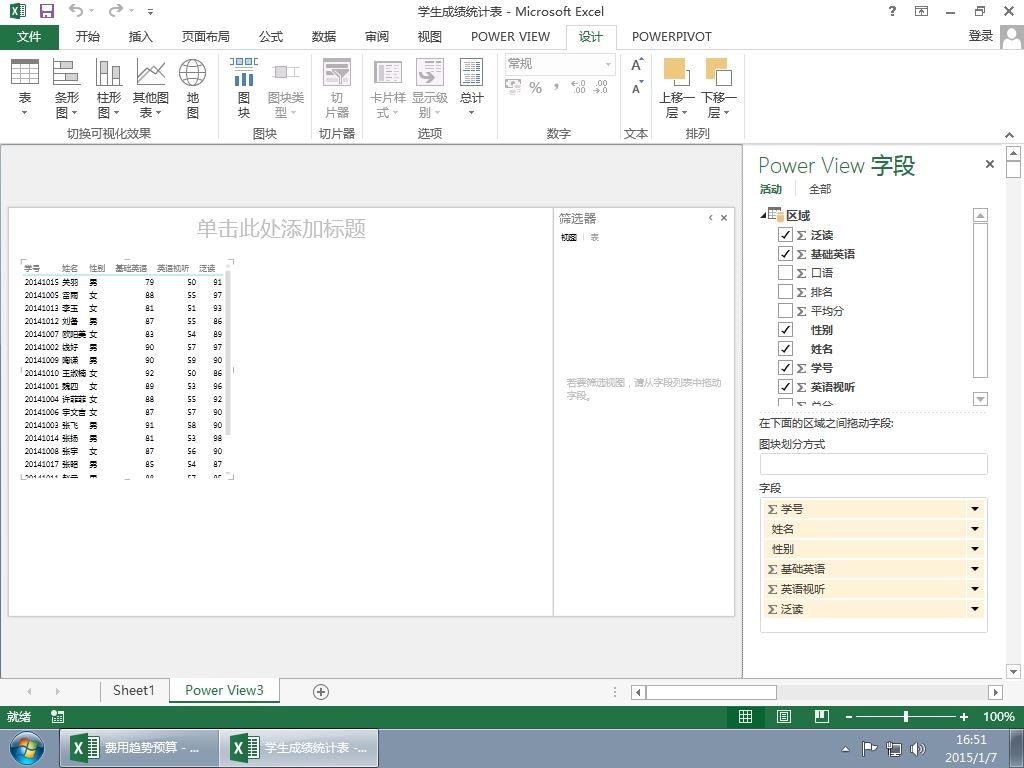Open dropdown for 姓名 in fields area
This screenshot has width=1024, height=768.
975,529
